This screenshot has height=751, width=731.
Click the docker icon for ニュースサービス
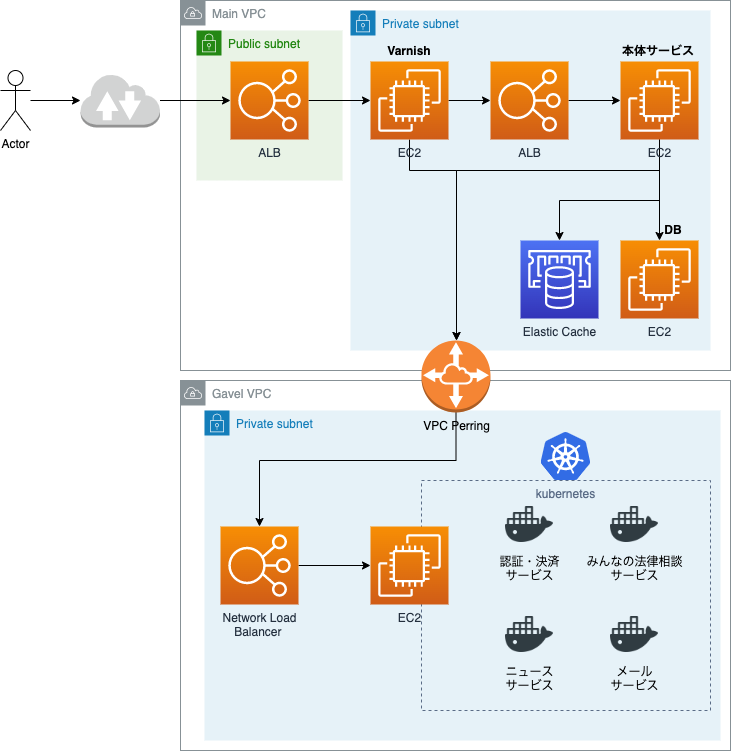click(x=529, y=634)
